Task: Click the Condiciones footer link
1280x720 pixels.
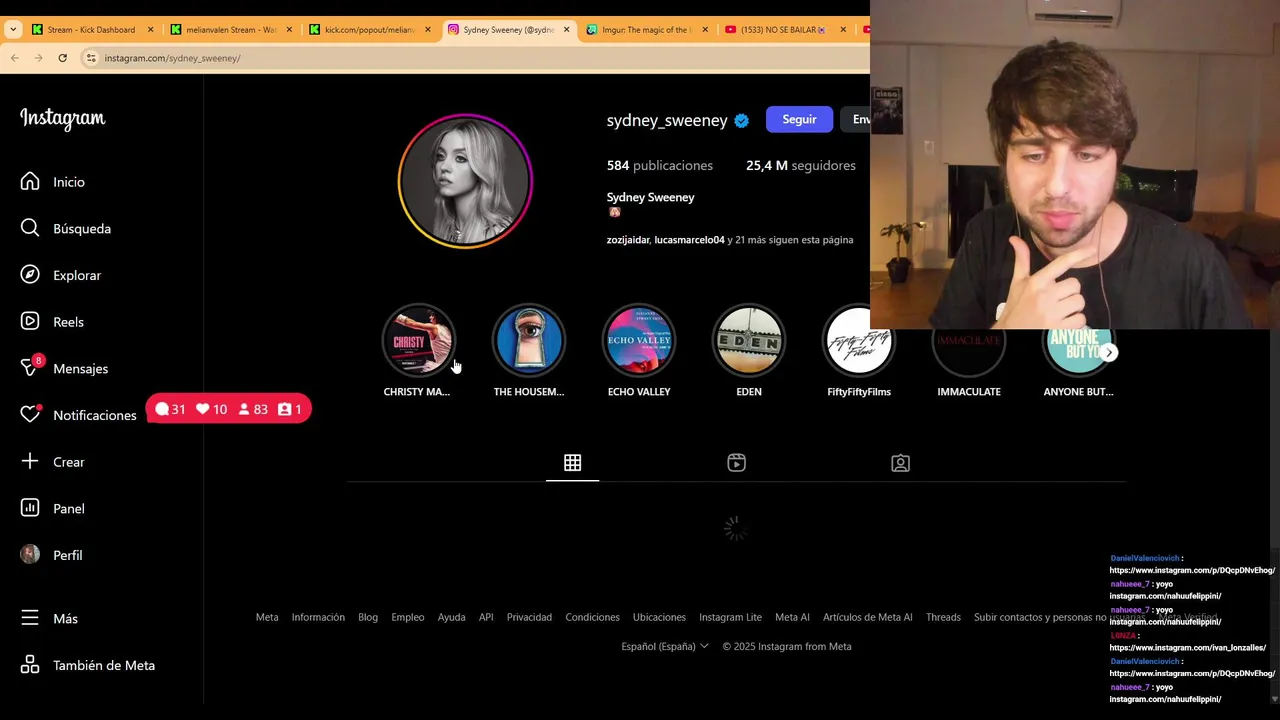Action: 592,617
